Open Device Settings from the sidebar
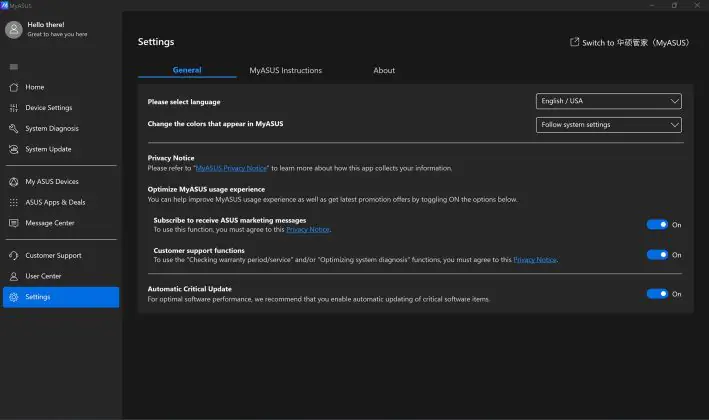 click(49, 108)
